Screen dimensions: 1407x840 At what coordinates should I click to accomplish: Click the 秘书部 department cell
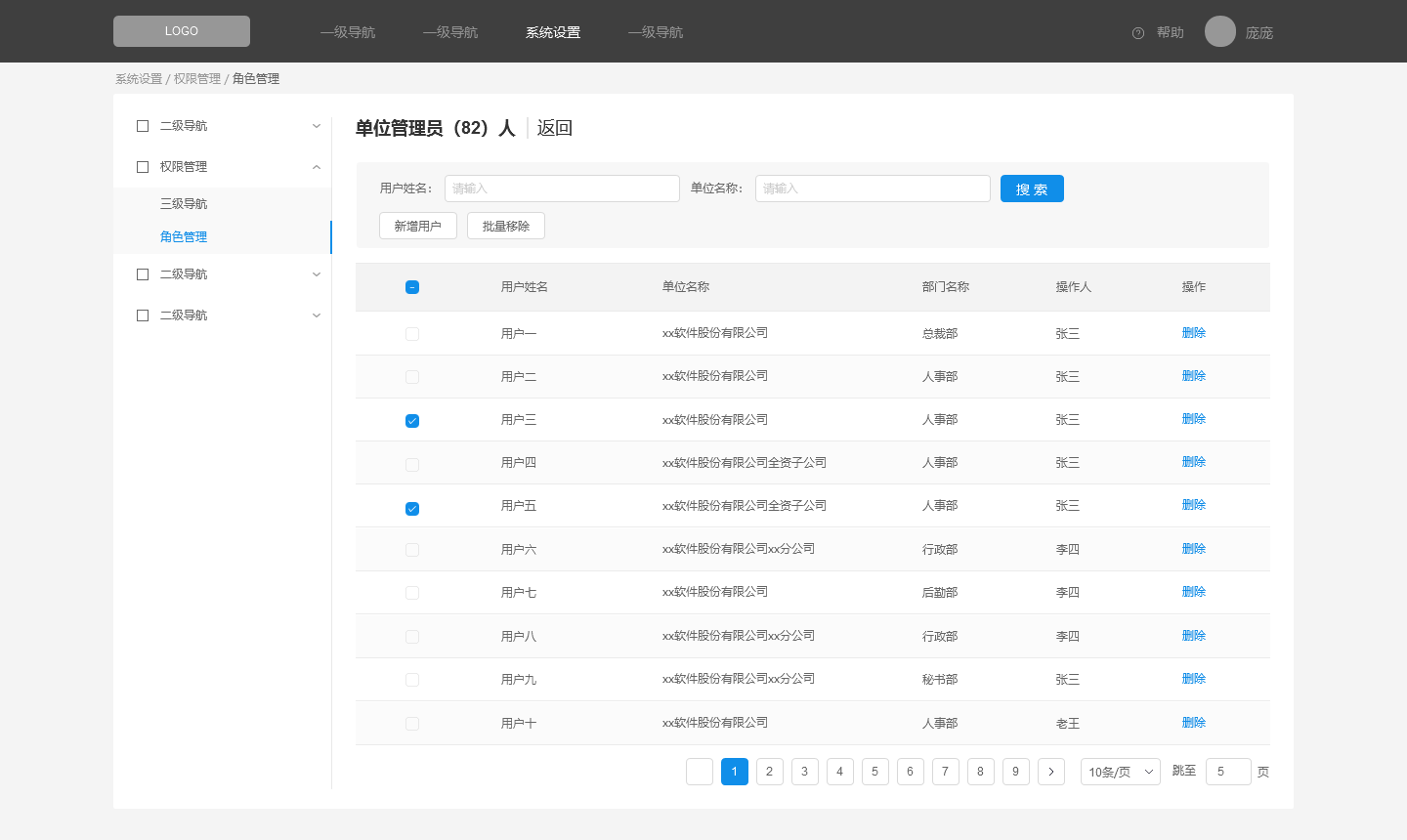(940, 680)
